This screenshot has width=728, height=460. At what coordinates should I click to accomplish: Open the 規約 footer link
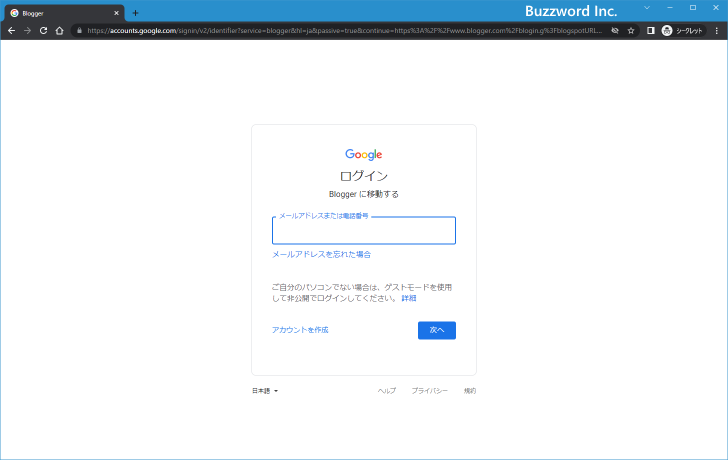click(470, 391)
